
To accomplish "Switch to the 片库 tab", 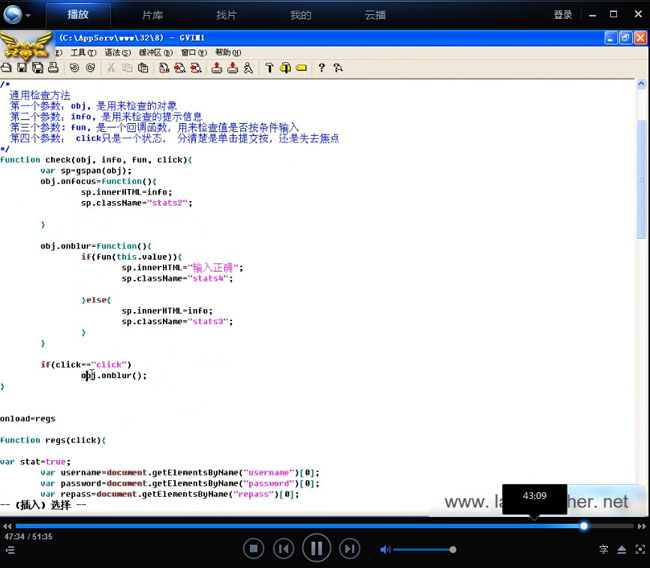I will 152,15.
